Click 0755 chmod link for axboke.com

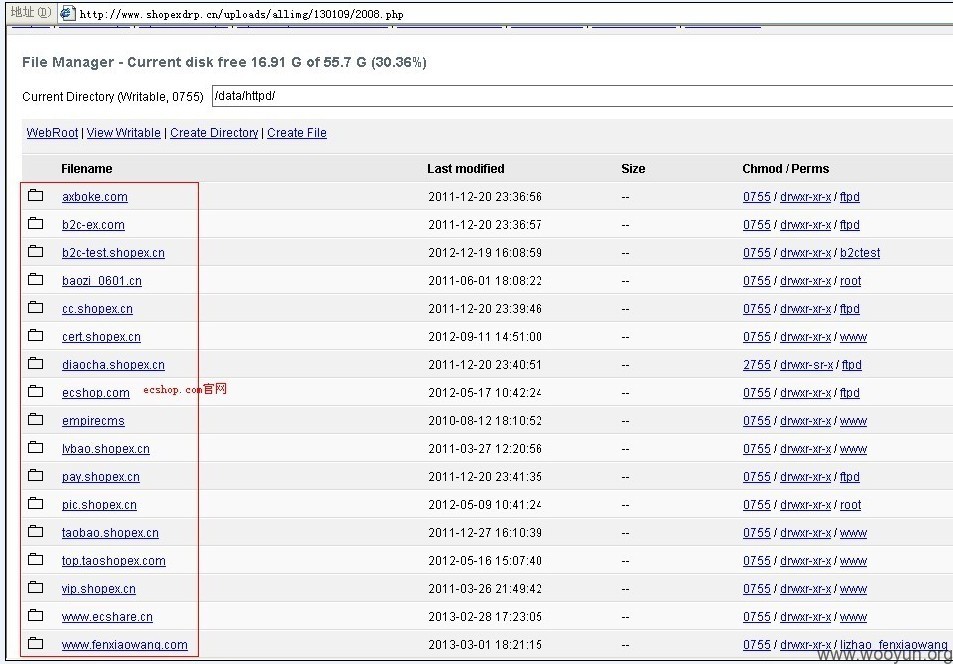coord(757,197)
